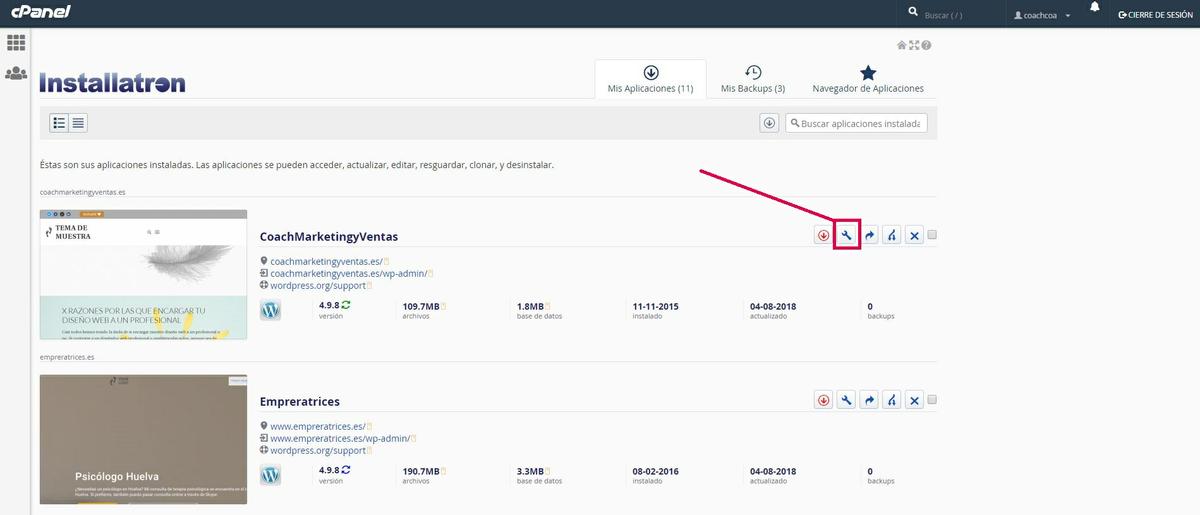1200x515 pixels.
Task: Click the WordPress logo for CoachMarketingyVentas
Action: pos(270,310)
